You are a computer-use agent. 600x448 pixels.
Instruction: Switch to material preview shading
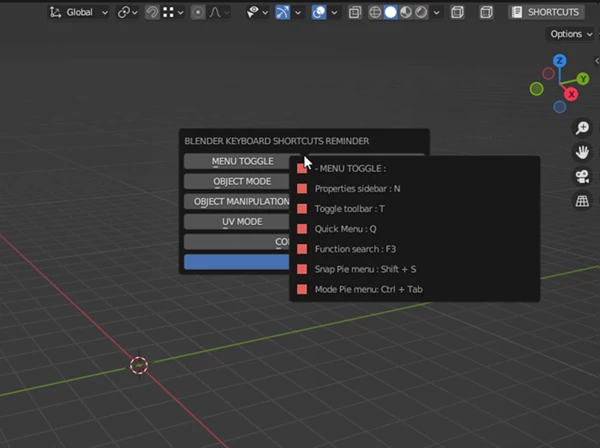pyautogui.click(x=406, y=12)
